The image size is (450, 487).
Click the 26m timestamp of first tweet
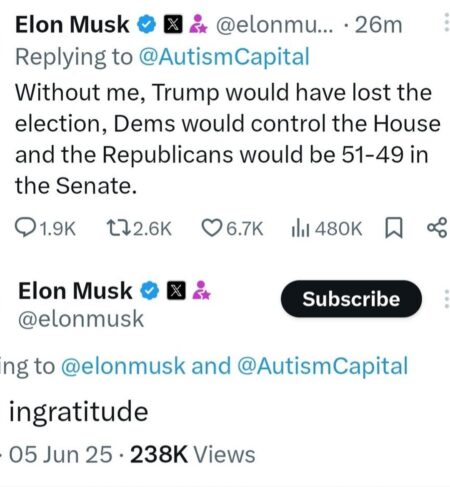coord(379,25)
